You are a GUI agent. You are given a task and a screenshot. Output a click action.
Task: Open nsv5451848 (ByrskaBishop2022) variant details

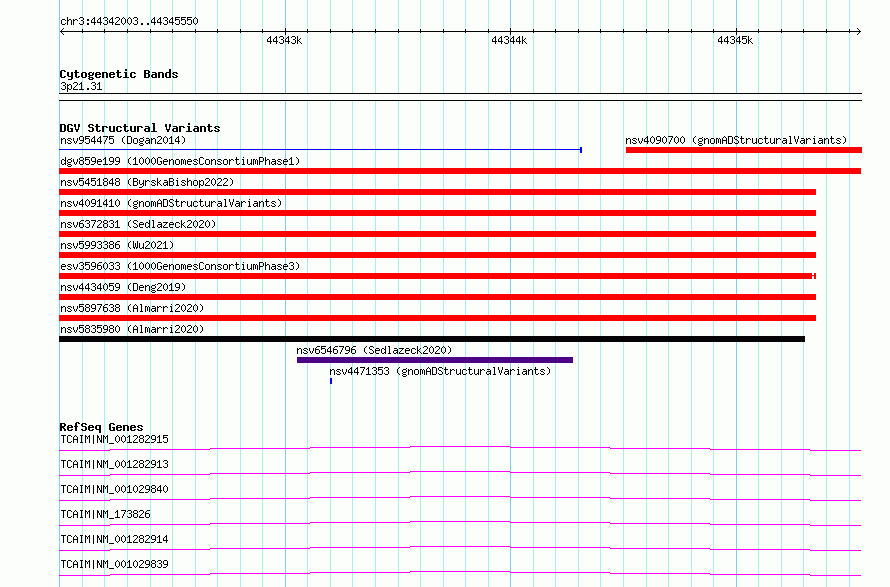[x=147, y=182]
